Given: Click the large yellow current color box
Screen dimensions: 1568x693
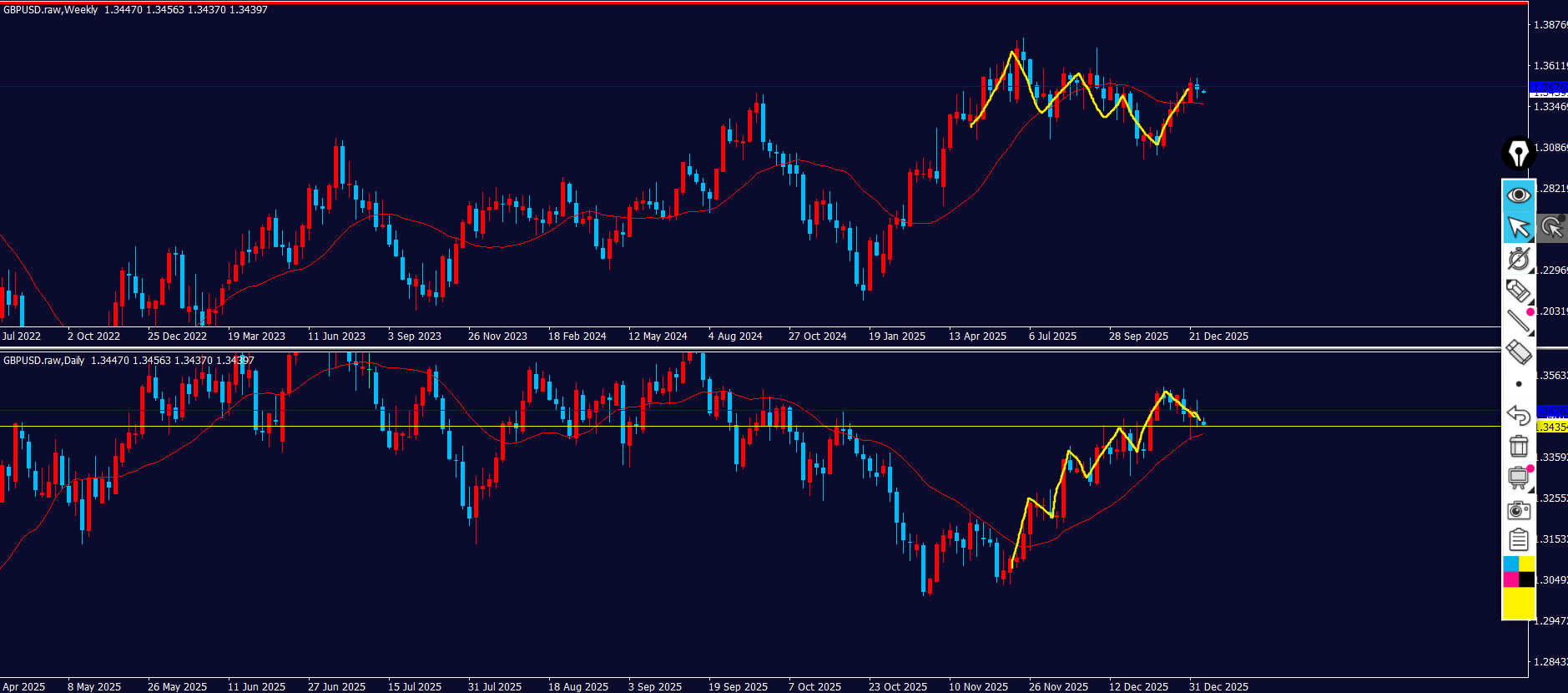Looking at the screenshot, I should coord(1518,603).
